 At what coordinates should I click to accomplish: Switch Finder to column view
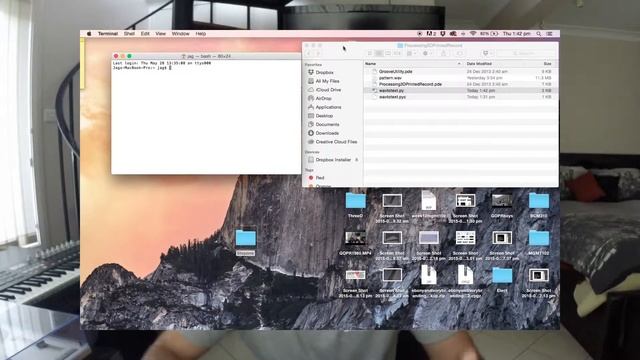[x=388, y=53]
